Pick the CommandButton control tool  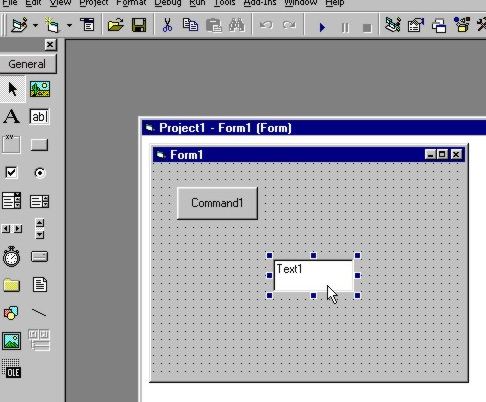(x=39, y=145)
